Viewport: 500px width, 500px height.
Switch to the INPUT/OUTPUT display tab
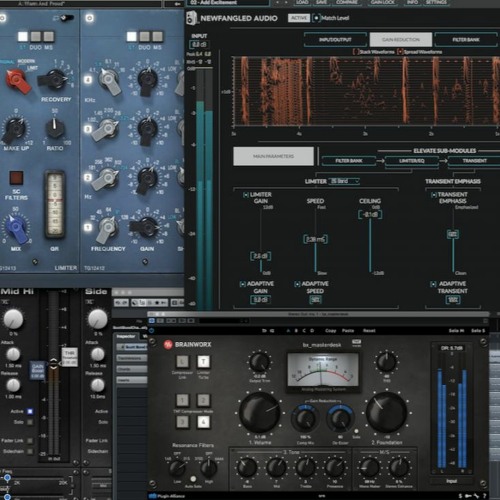point(335,40)
